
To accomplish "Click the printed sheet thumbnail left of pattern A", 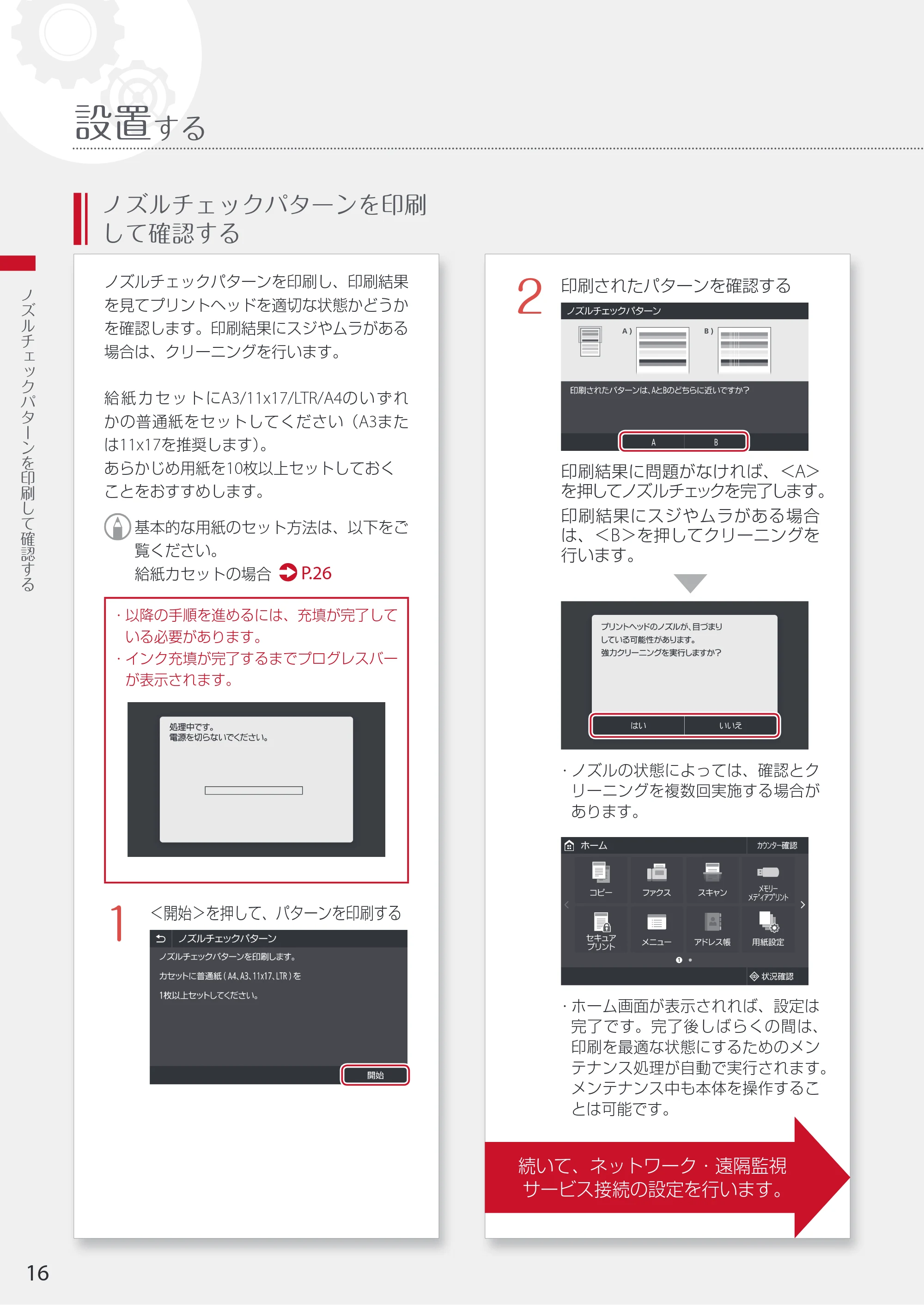I will [x=590, y=342].
